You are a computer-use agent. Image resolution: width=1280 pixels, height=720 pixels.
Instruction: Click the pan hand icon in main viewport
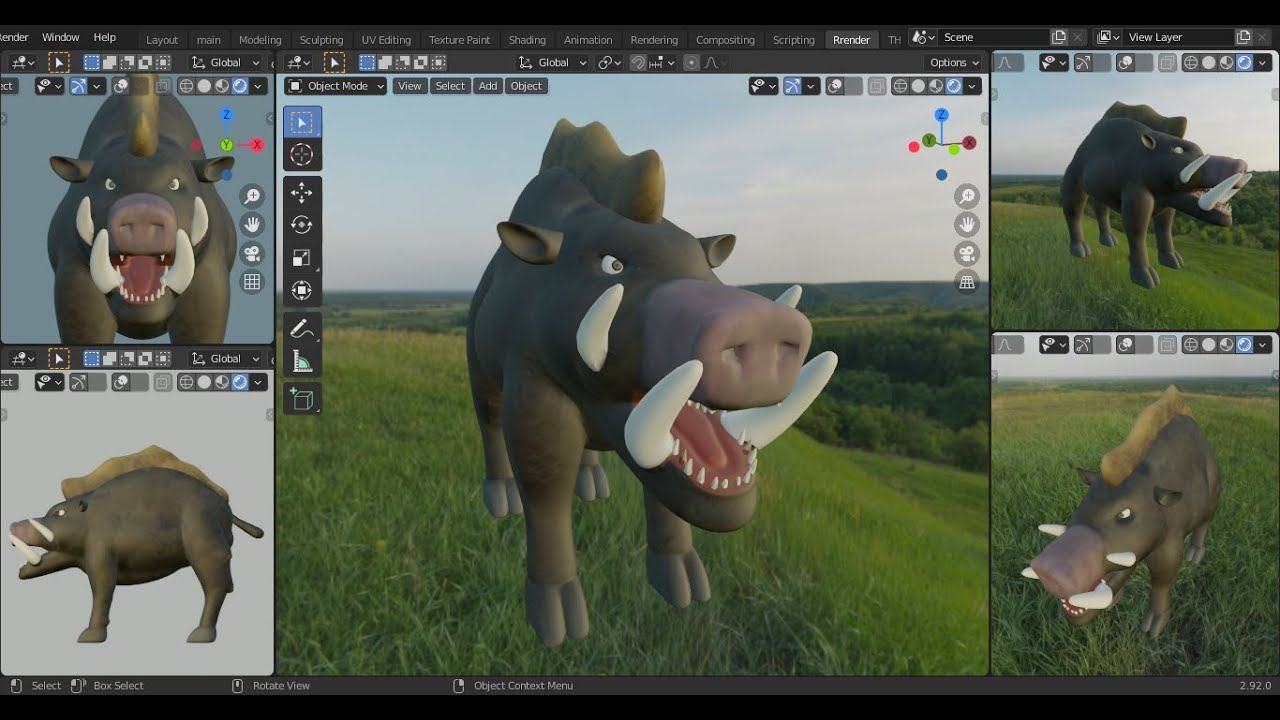[967, 225]
